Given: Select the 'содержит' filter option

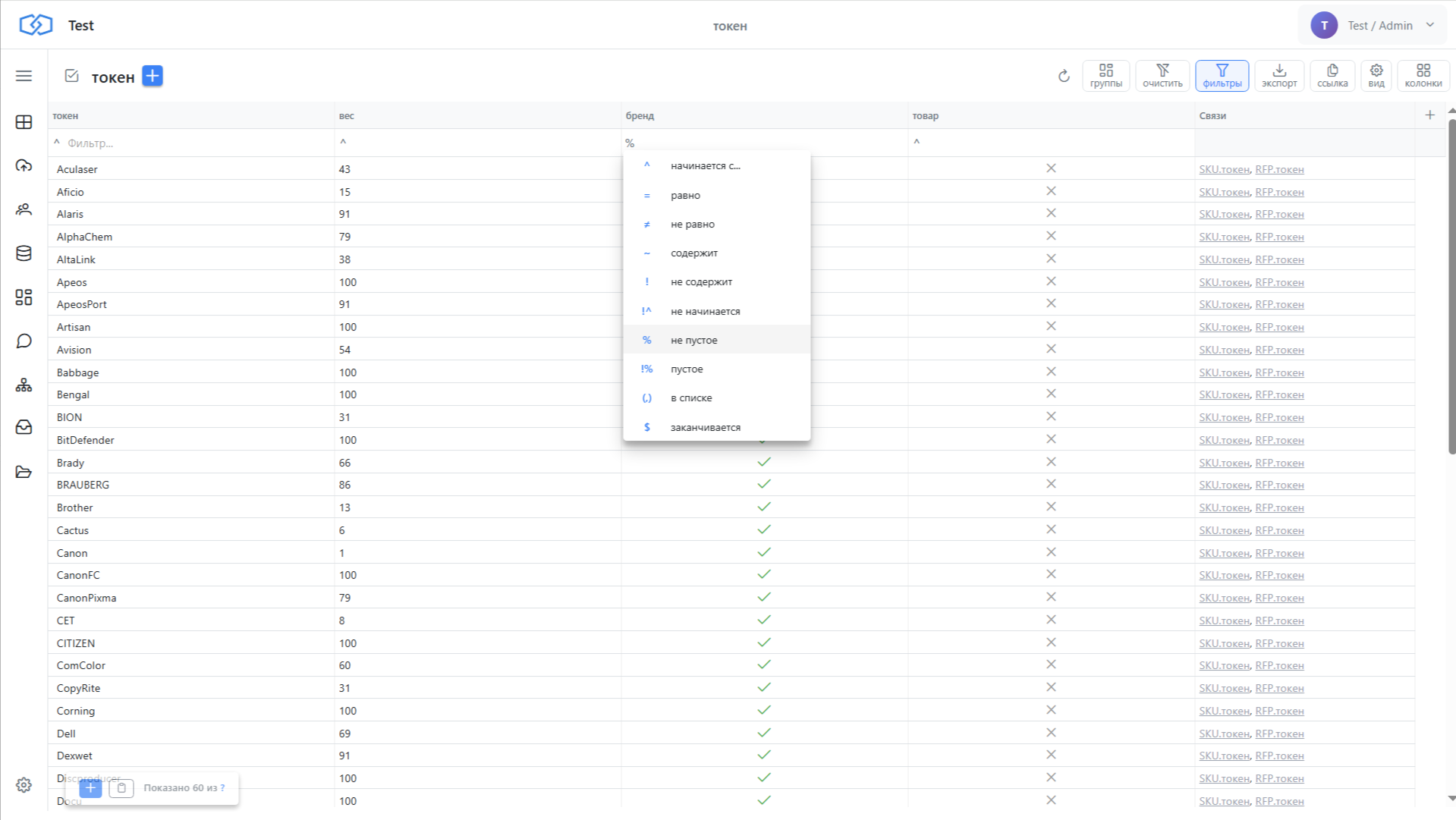Looking at the screenshot, I should coord(716,253).
